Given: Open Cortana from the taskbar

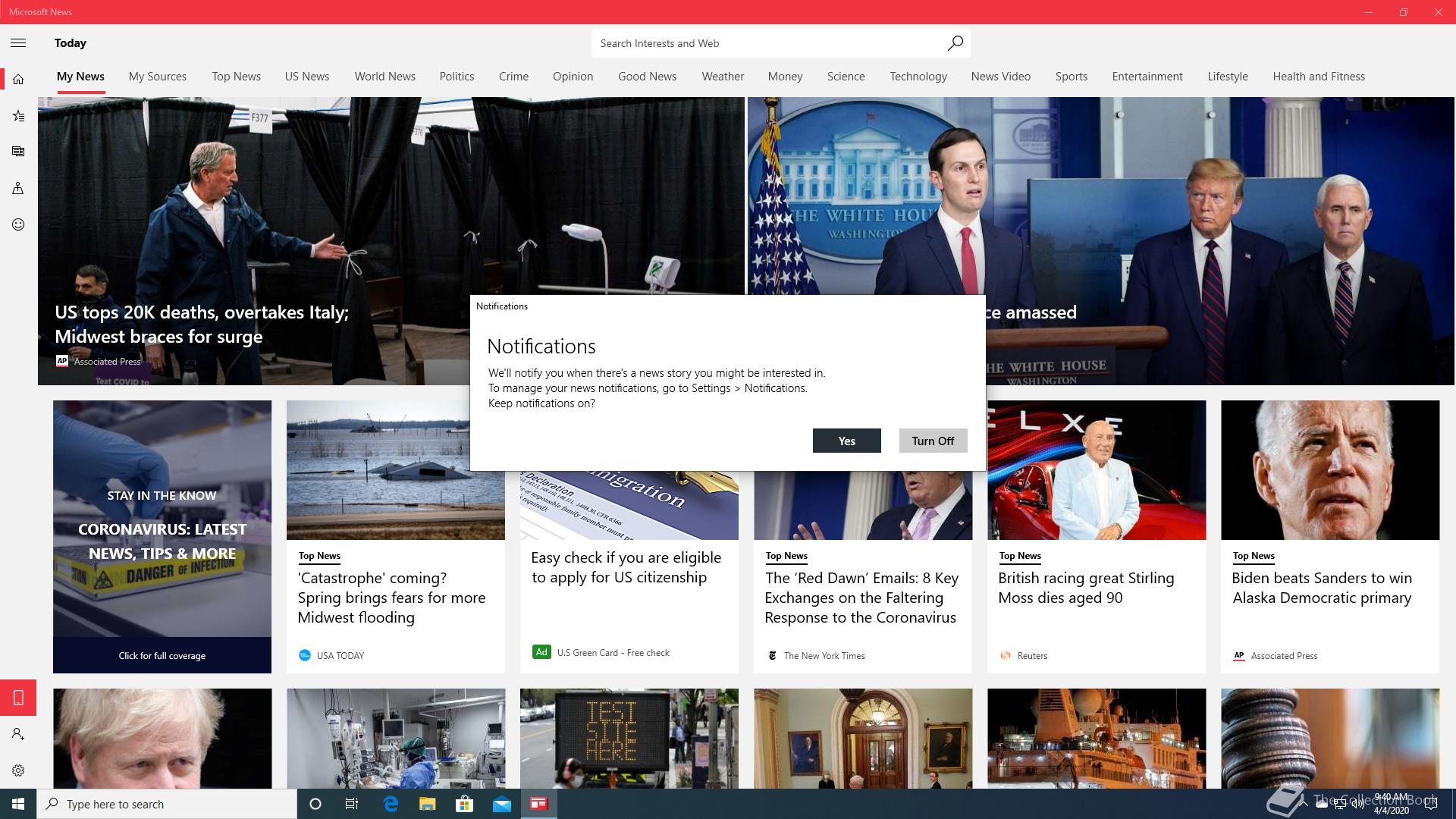Looking at the screenshot, I should pos(315,804).
